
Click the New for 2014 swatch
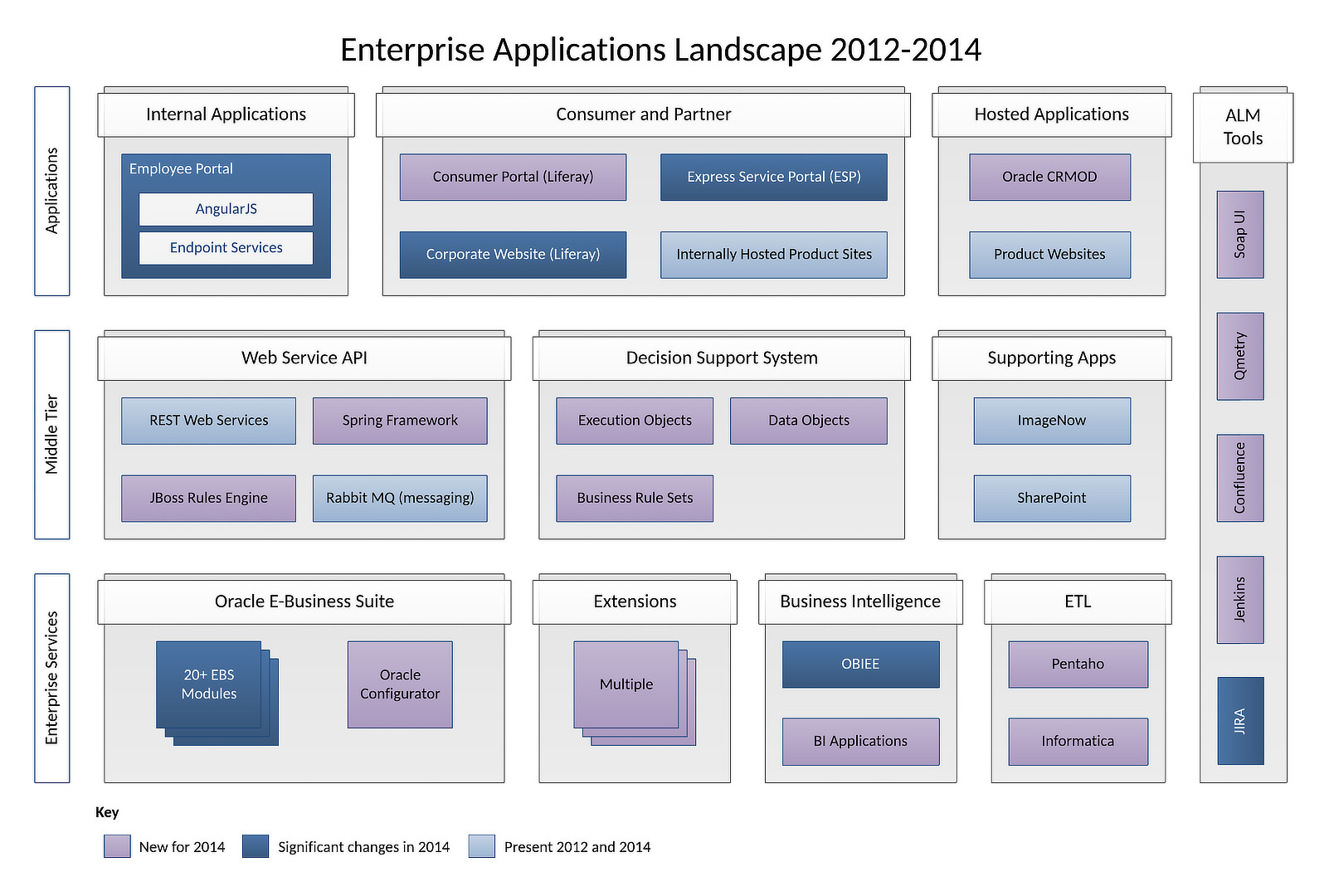coord(117,846)
